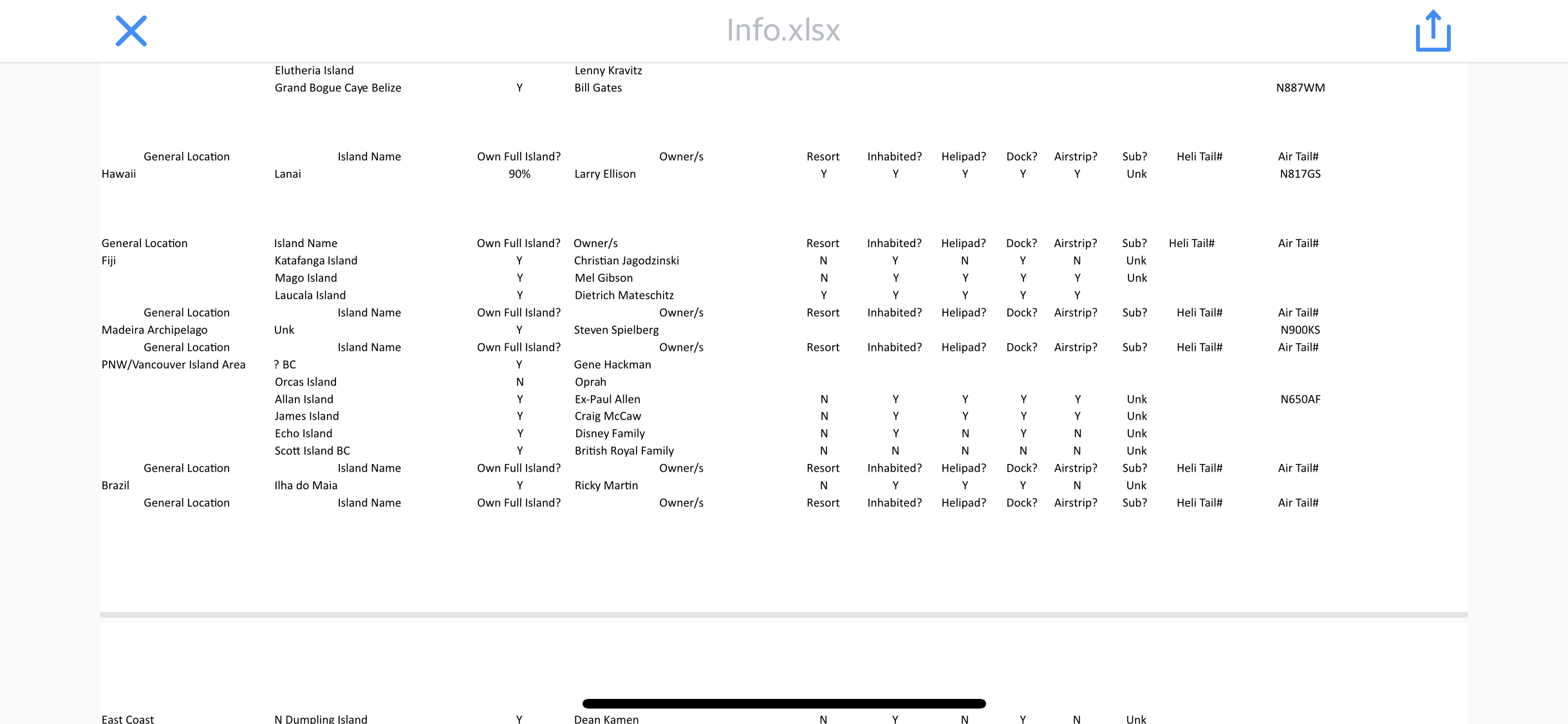Image resolution: width=1568 pixels, height=724 pixels.
Task: Select the 'Mel Gibson' cell
Action: pyautogui.click(x=604, y=278)
